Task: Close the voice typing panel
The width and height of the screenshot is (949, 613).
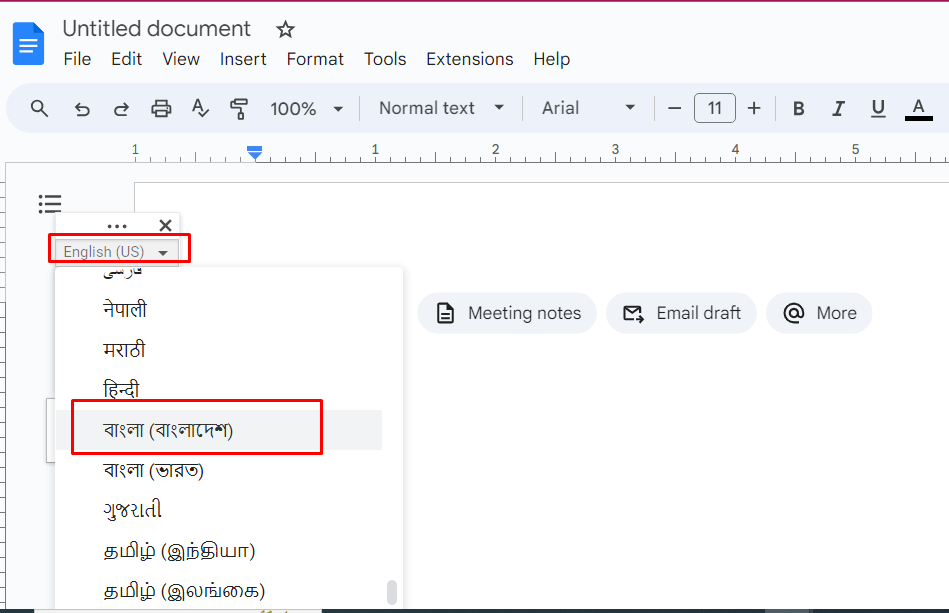Action: (165, 226)
